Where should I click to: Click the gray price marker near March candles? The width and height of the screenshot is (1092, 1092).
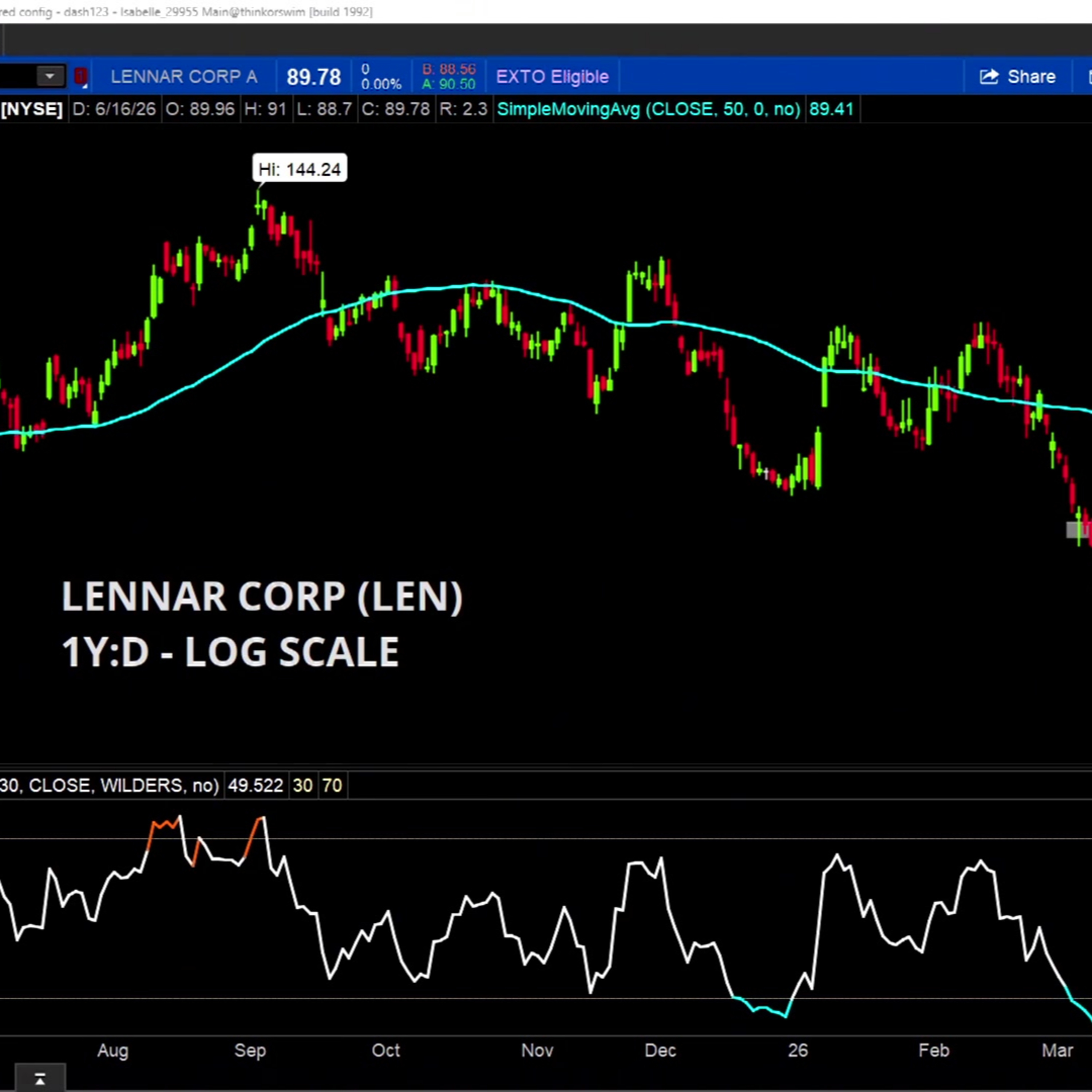[x=1079, y=530]
